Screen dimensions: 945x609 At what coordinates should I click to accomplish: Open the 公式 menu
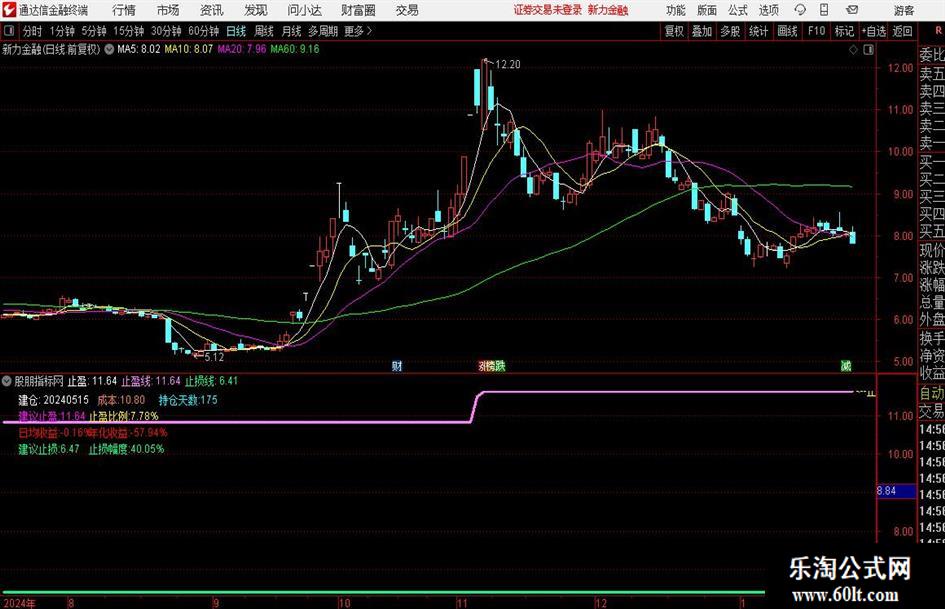coord(738,10)
